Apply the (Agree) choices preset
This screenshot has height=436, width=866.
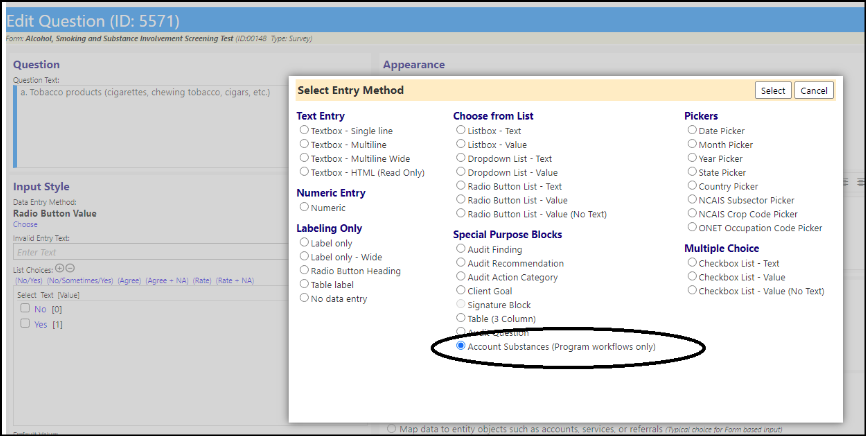point(129,281)
